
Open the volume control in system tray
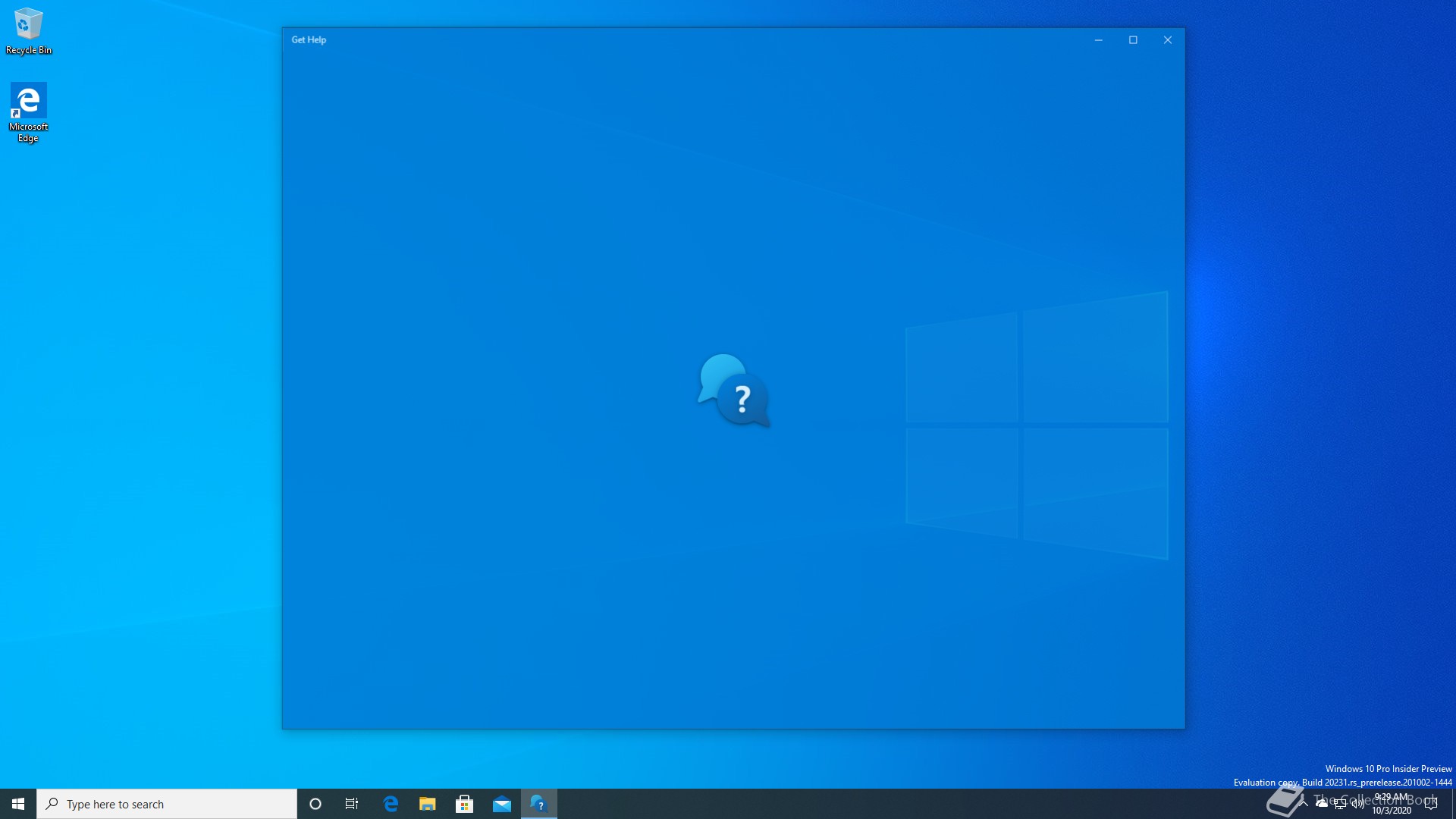pos(1357,804)
